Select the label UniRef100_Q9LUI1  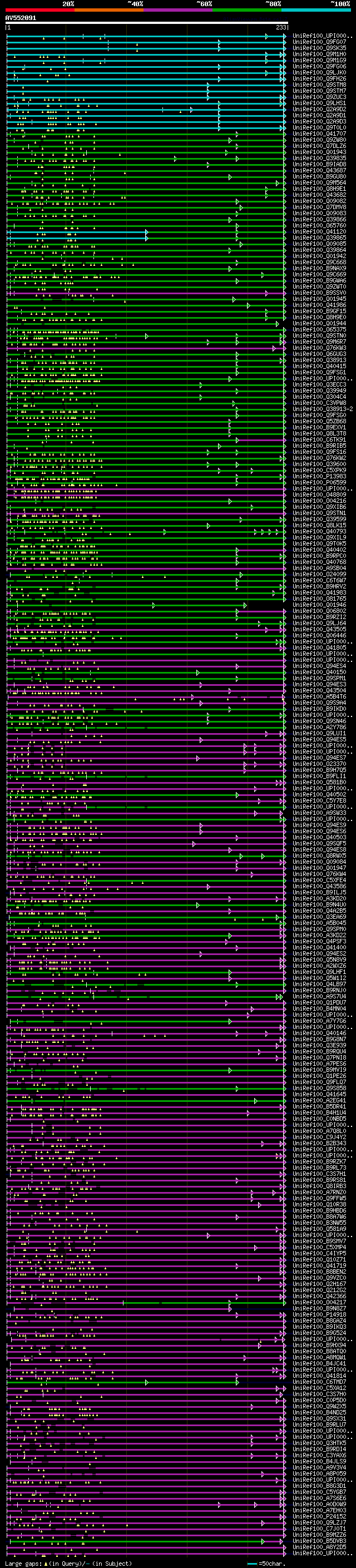[319, 734]
